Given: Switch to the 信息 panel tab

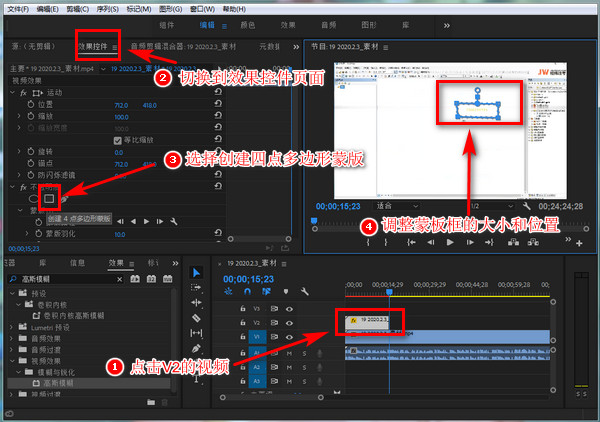Looking at the screenshot, I should click(x=77, y=263).
